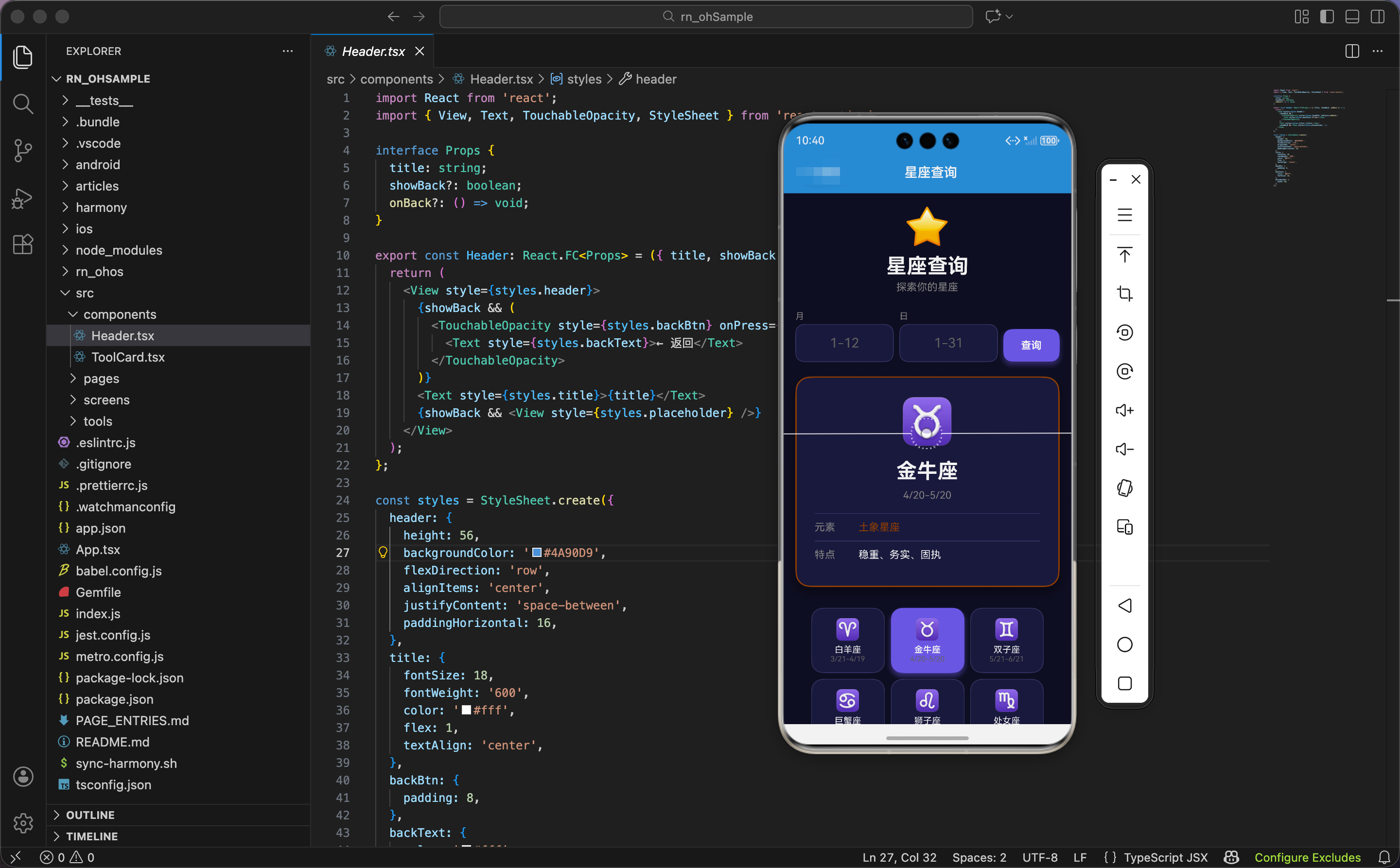This screenshot has height=868, width=1400.
Task: Open the Manage gear icon
Action: 22,823
